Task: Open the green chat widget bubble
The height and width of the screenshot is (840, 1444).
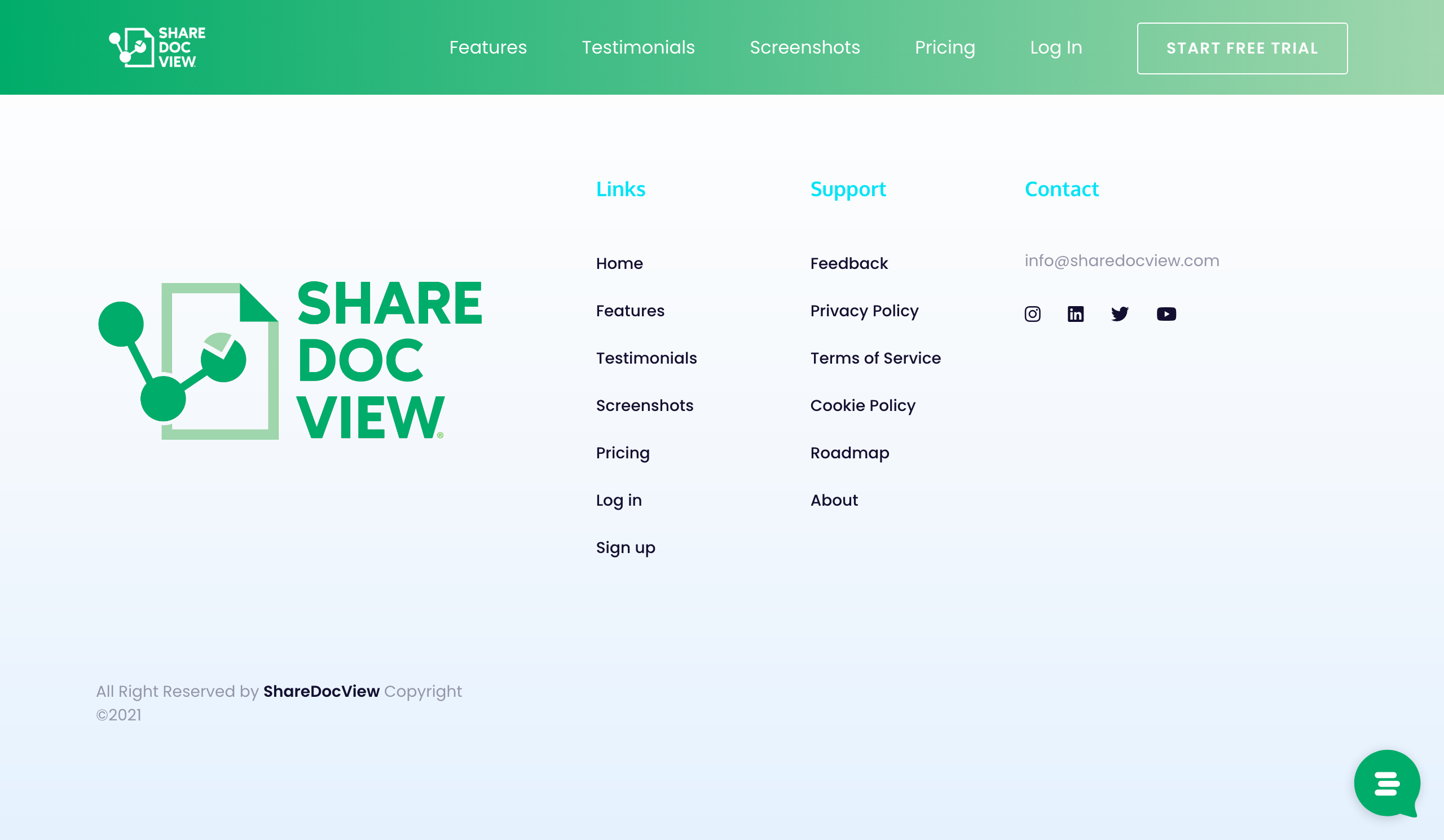Action: (1387, 783)
